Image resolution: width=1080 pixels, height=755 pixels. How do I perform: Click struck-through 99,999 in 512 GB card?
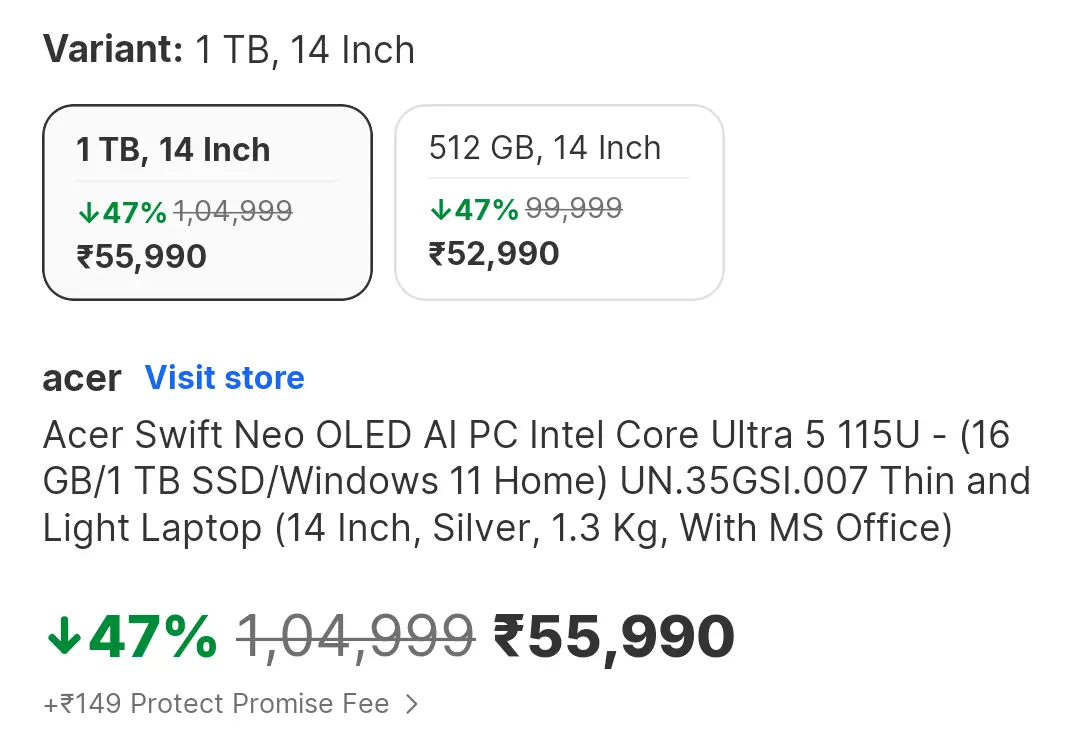click(x=574, y=209)
